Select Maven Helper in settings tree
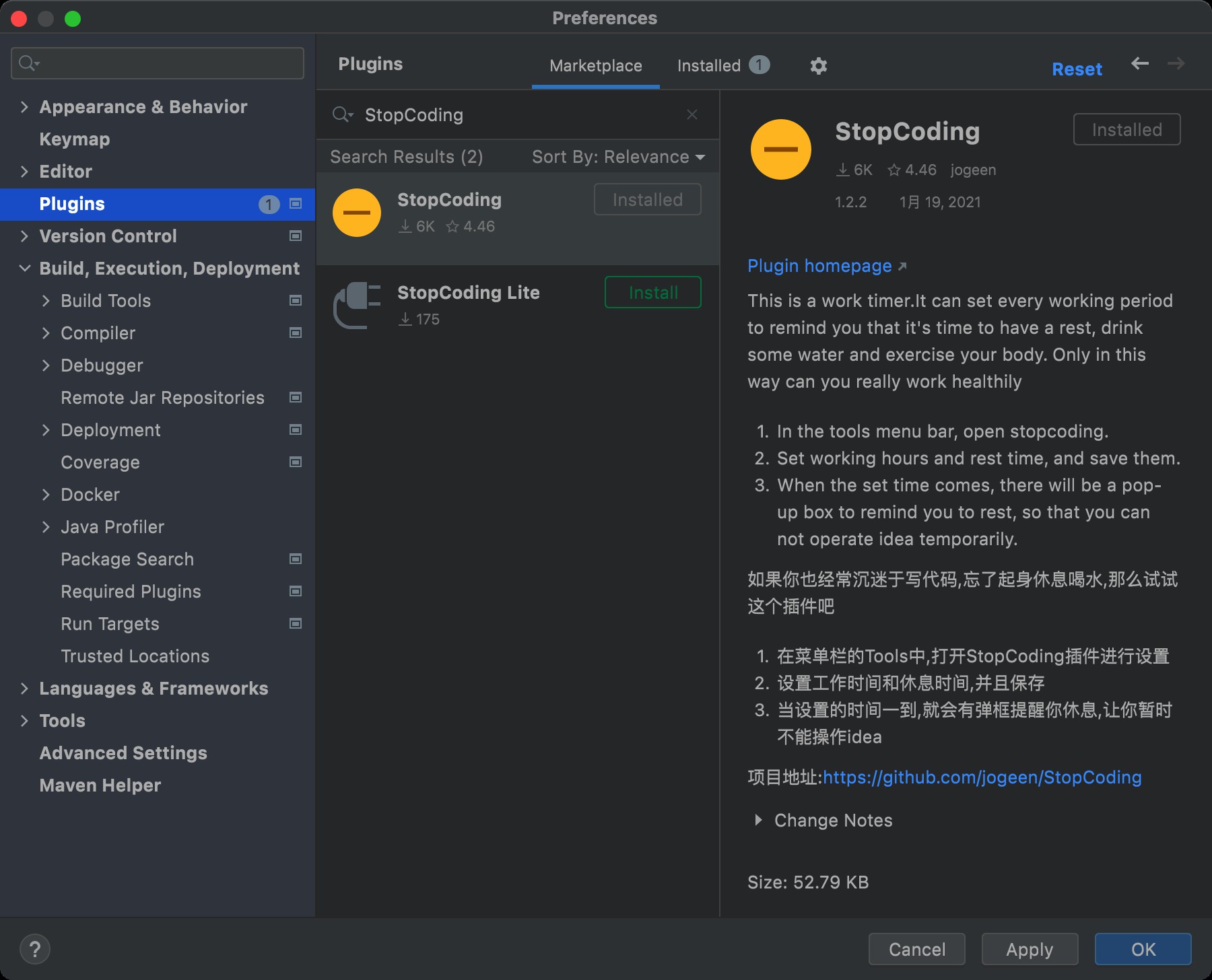Image resolution: width=1212 pixels, height=980 pixels. [x=100, y=785]
